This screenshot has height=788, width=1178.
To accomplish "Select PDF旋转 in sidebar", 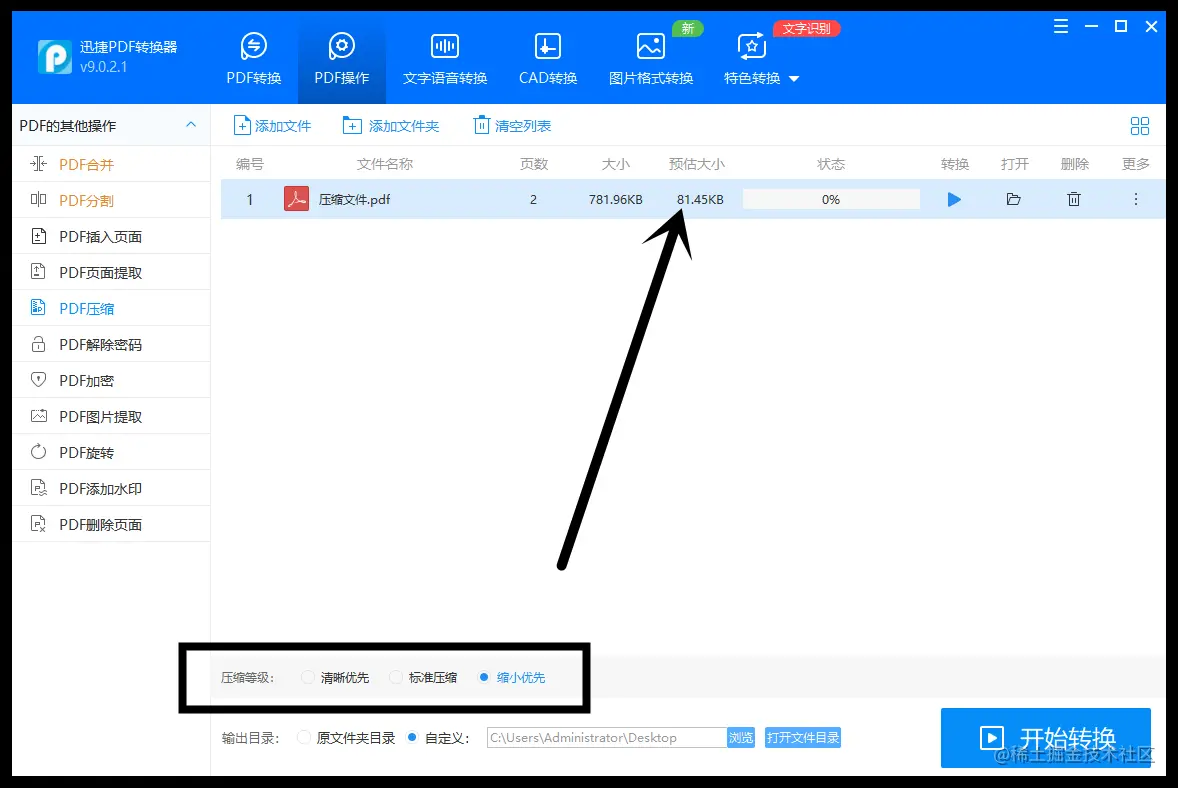I will (111, 453).
